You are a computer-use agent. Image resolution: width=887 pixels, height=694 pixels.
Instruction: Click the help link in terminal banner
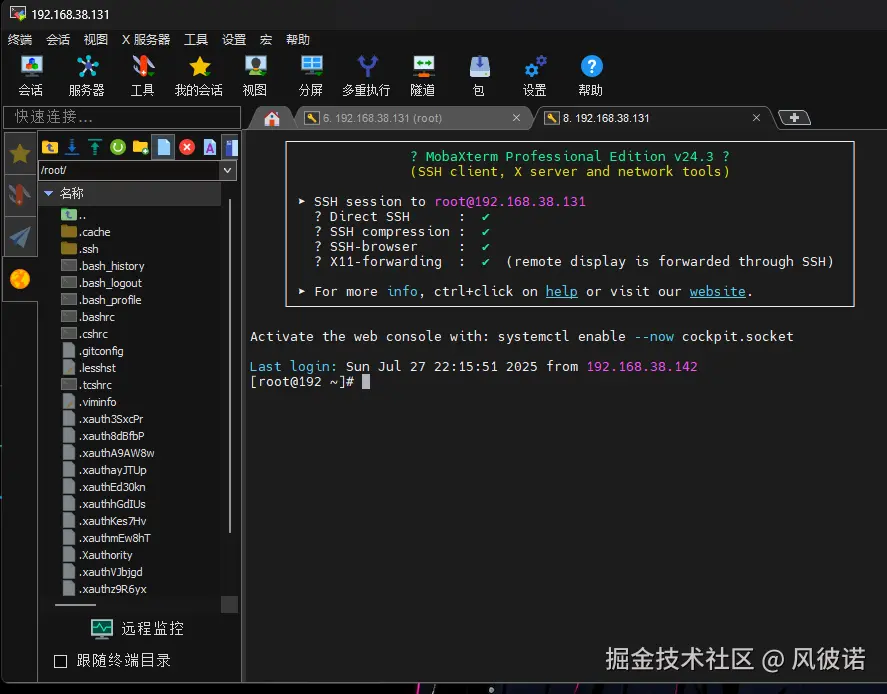pos(561,291)
